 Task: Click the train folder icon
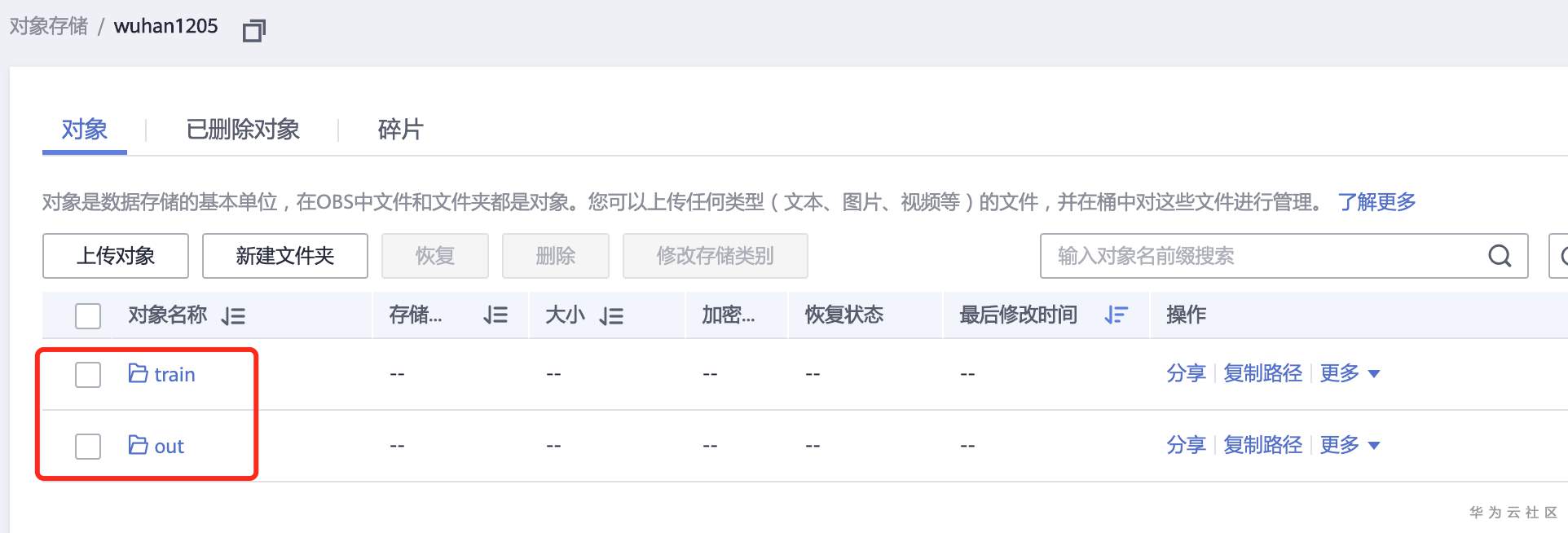pyautogui.click(x=138, y=373)
